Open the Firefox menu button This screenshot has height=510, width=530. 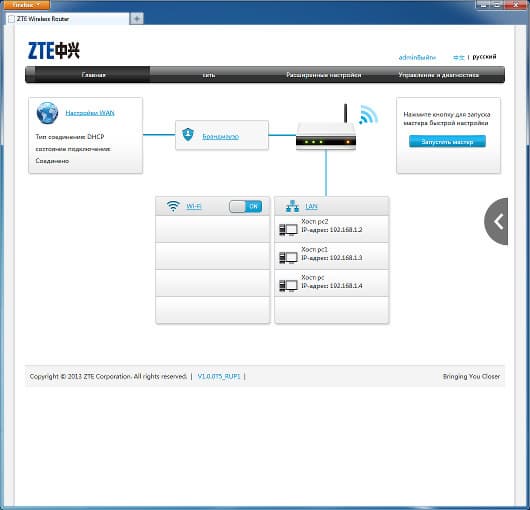click(x=26, y=5)
